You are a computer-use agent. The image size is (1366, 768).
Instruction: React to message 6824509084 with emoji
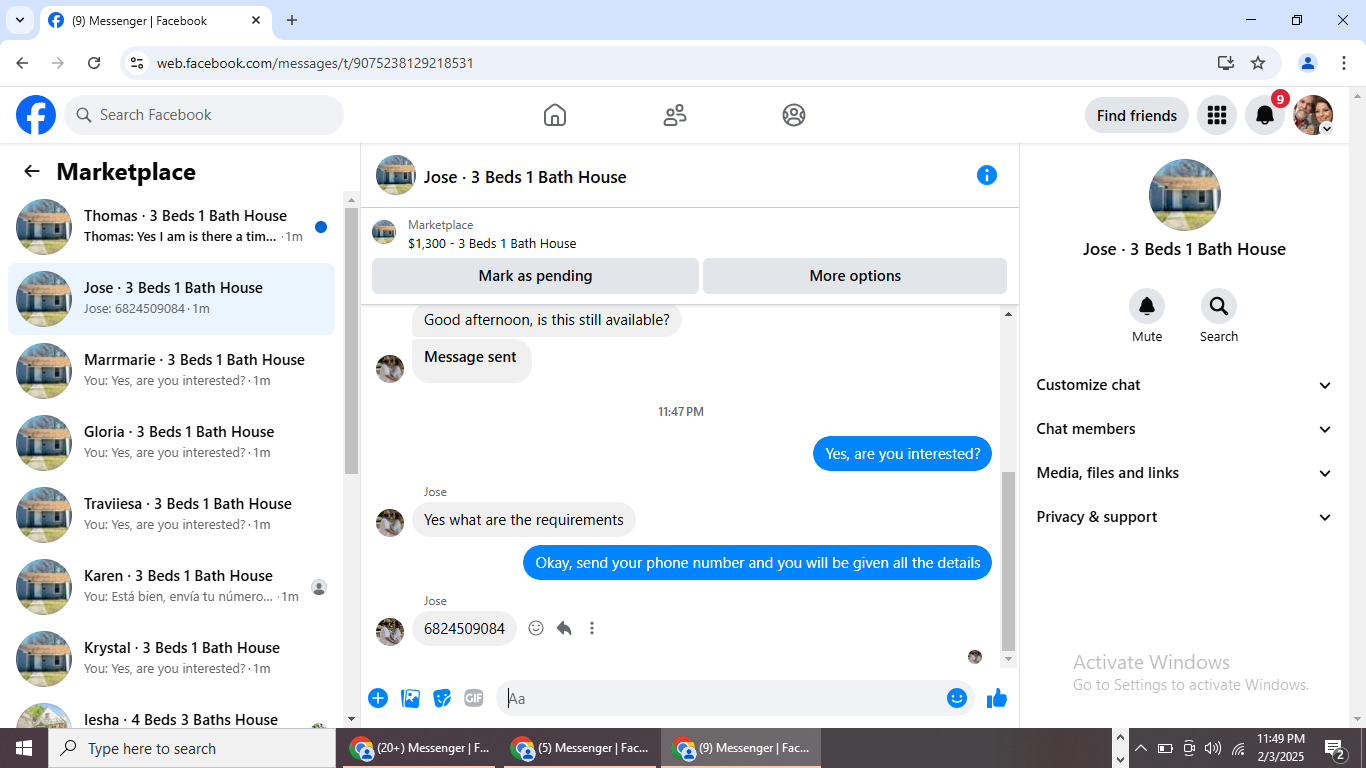pyautogui.click(x=536, y=628)
